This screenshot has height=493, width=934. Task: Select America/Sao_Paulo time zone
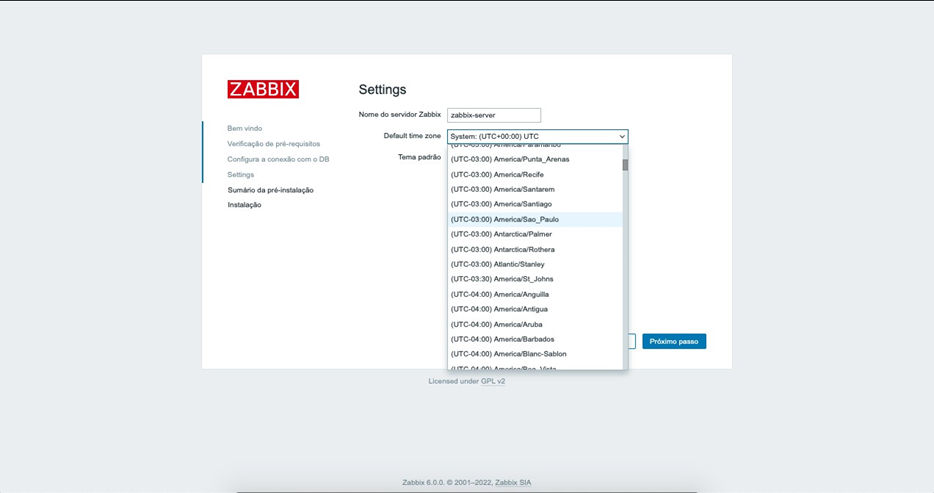[x=535, y=219]
